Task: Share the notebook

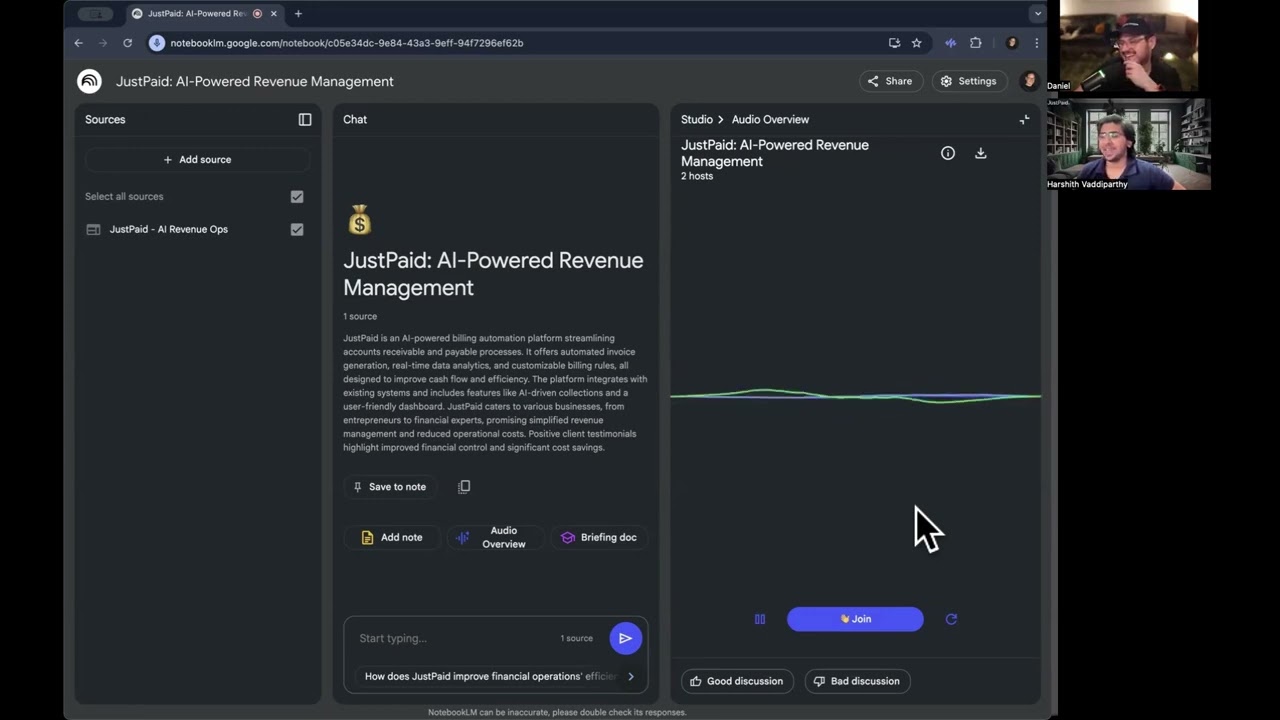Action: [x=890, y=81]
